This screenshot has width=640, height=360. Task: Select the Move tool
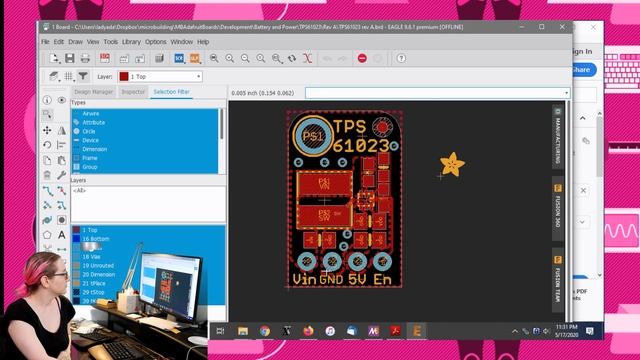(47, 130)
